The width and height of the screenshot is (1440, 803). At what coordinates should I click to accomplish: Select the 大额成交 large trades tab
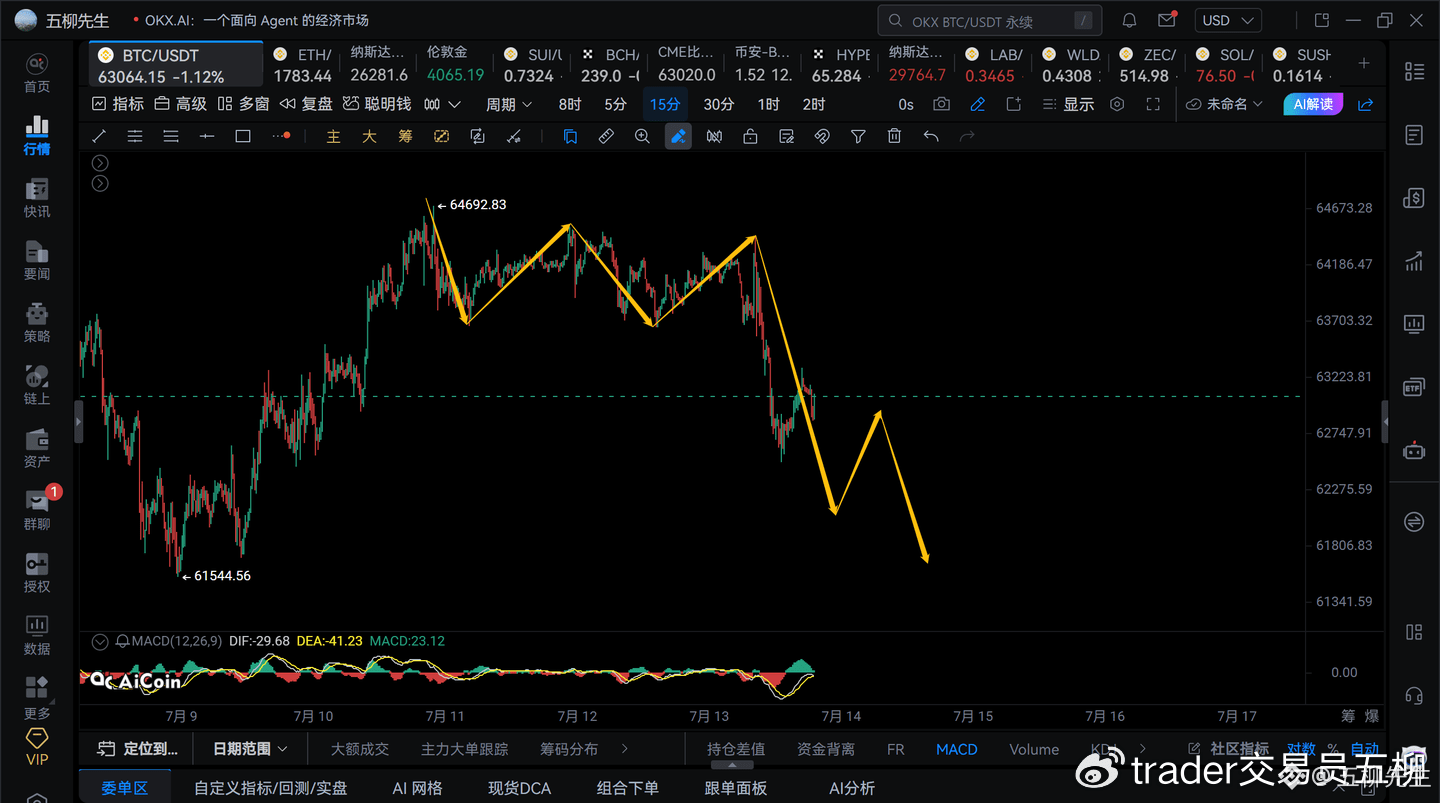(360, 749)
